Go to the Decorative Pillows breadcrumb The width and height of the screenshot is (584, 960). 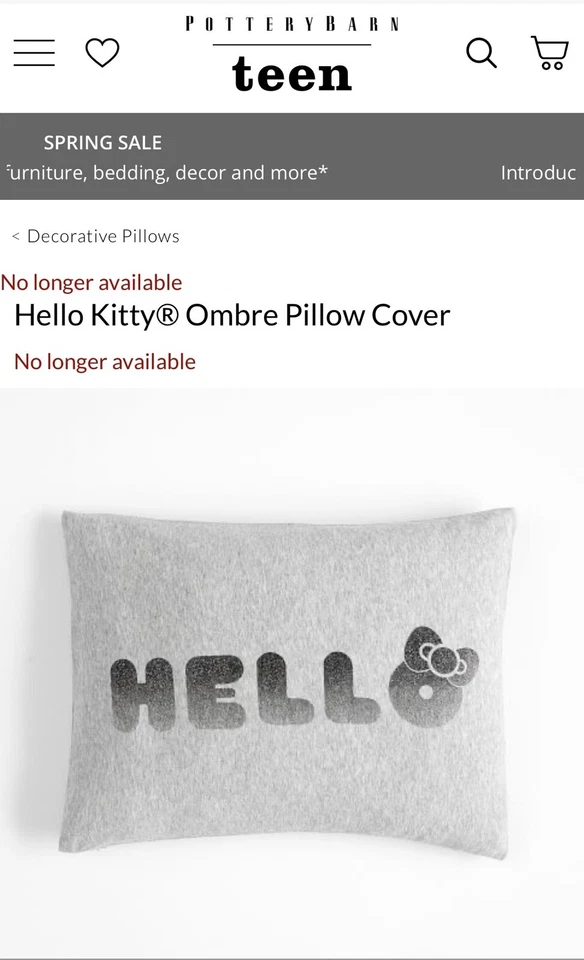pyautogui.click(x=103, y=236)
